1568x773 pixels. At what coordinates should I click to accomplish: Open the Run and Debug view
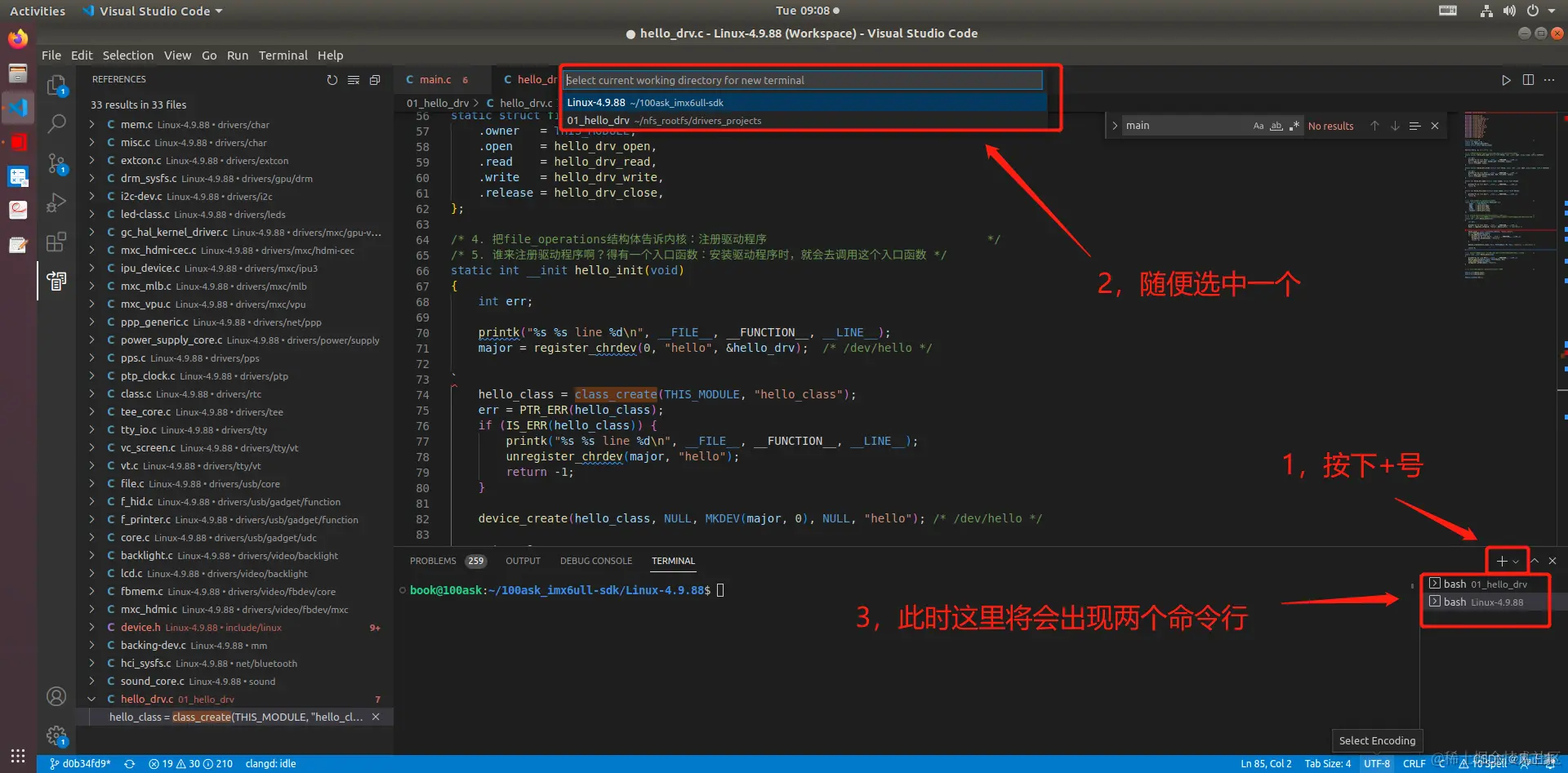point(56,202)
